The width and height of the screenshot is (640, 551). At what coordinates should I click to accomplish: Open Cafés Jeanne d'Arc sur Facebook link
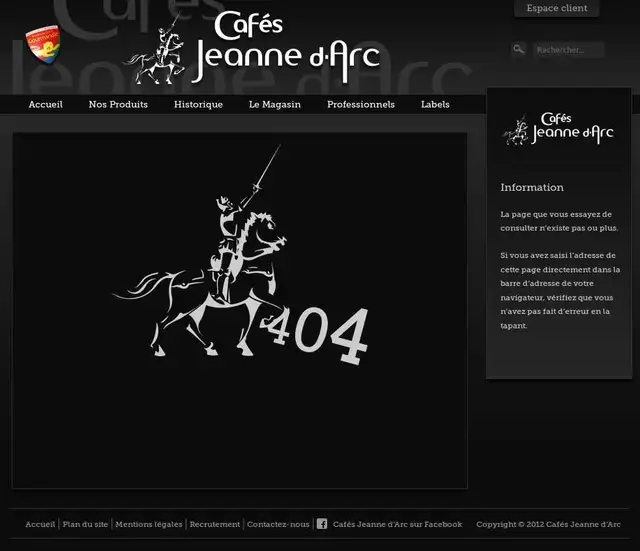[x=398, y=524]
